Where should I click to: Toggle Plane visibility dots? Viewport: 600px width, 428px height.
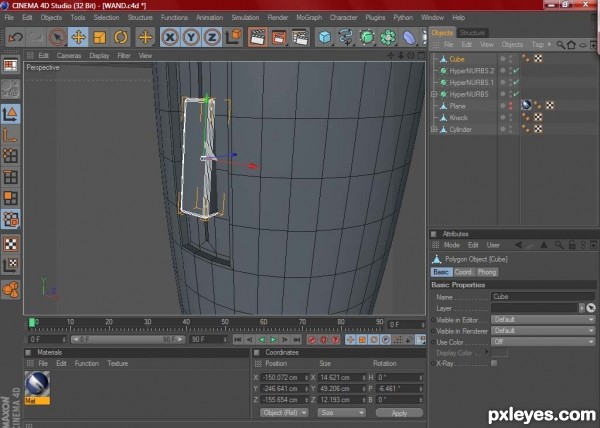510,106
